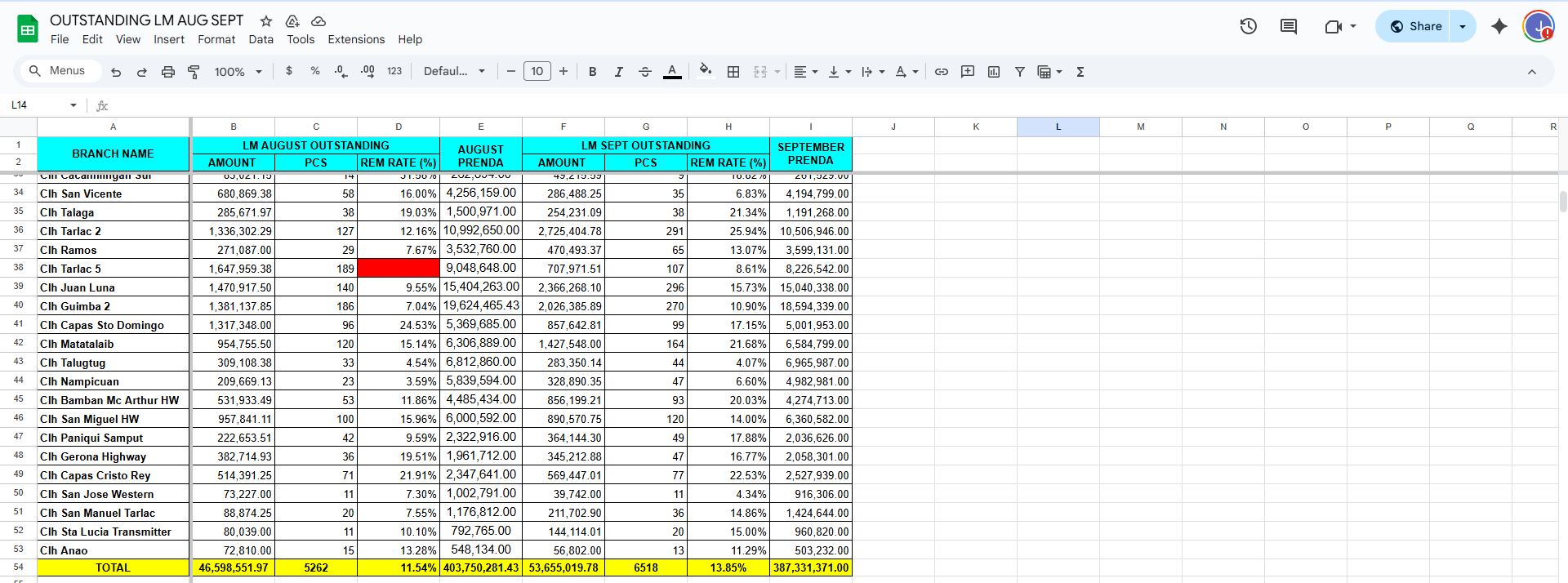This screenshot has height=583, width=1568.
Task: Select the Paint format tool
Action: pos(194,72)
